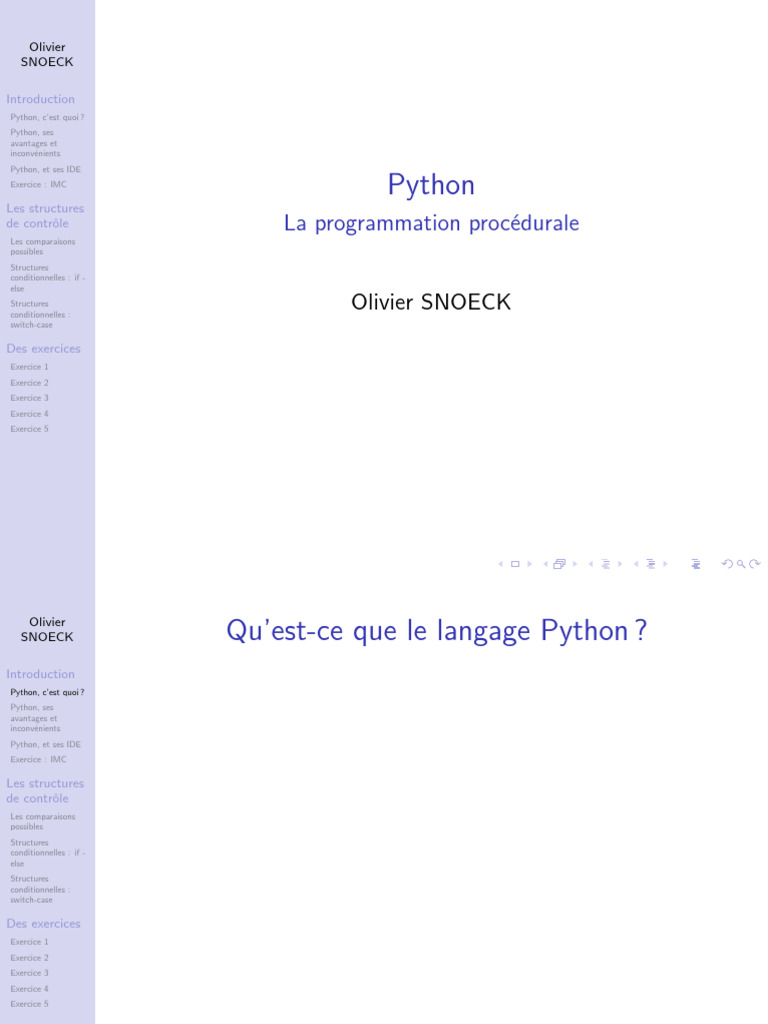Image resolution: width=768 pixels, height=1024 pixels.
Task: Select Exercice 2 in second slide sidebar
Action: coord(29,958)
